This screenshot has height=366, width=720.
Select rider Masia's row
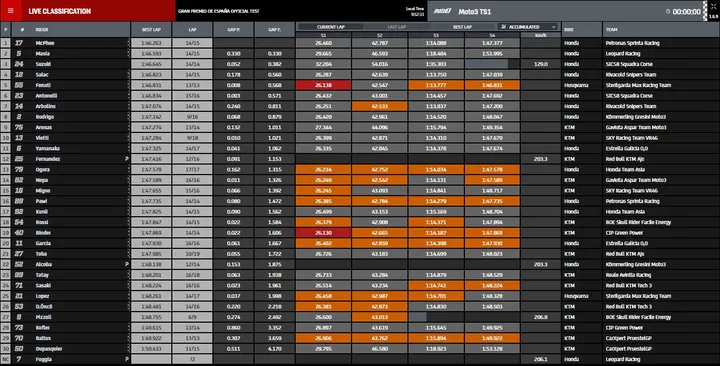pyautogui.click(x=360, y=53)
